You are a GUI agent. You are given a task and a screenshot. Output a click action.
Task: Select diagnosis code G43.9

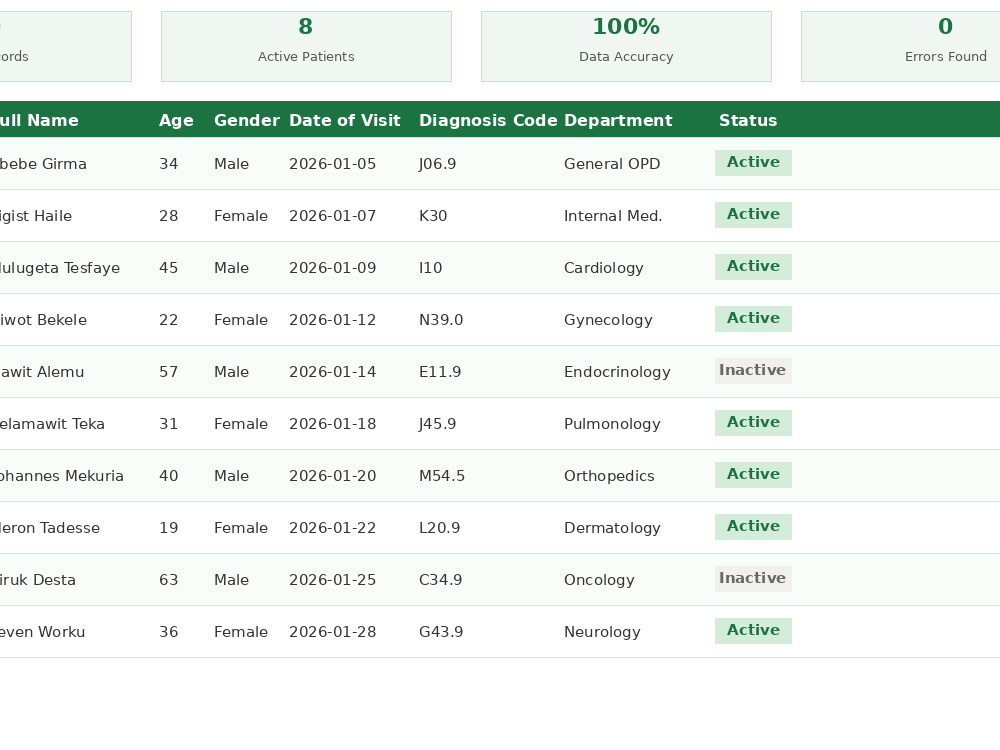pyautogui.click(x=441, y=632)
